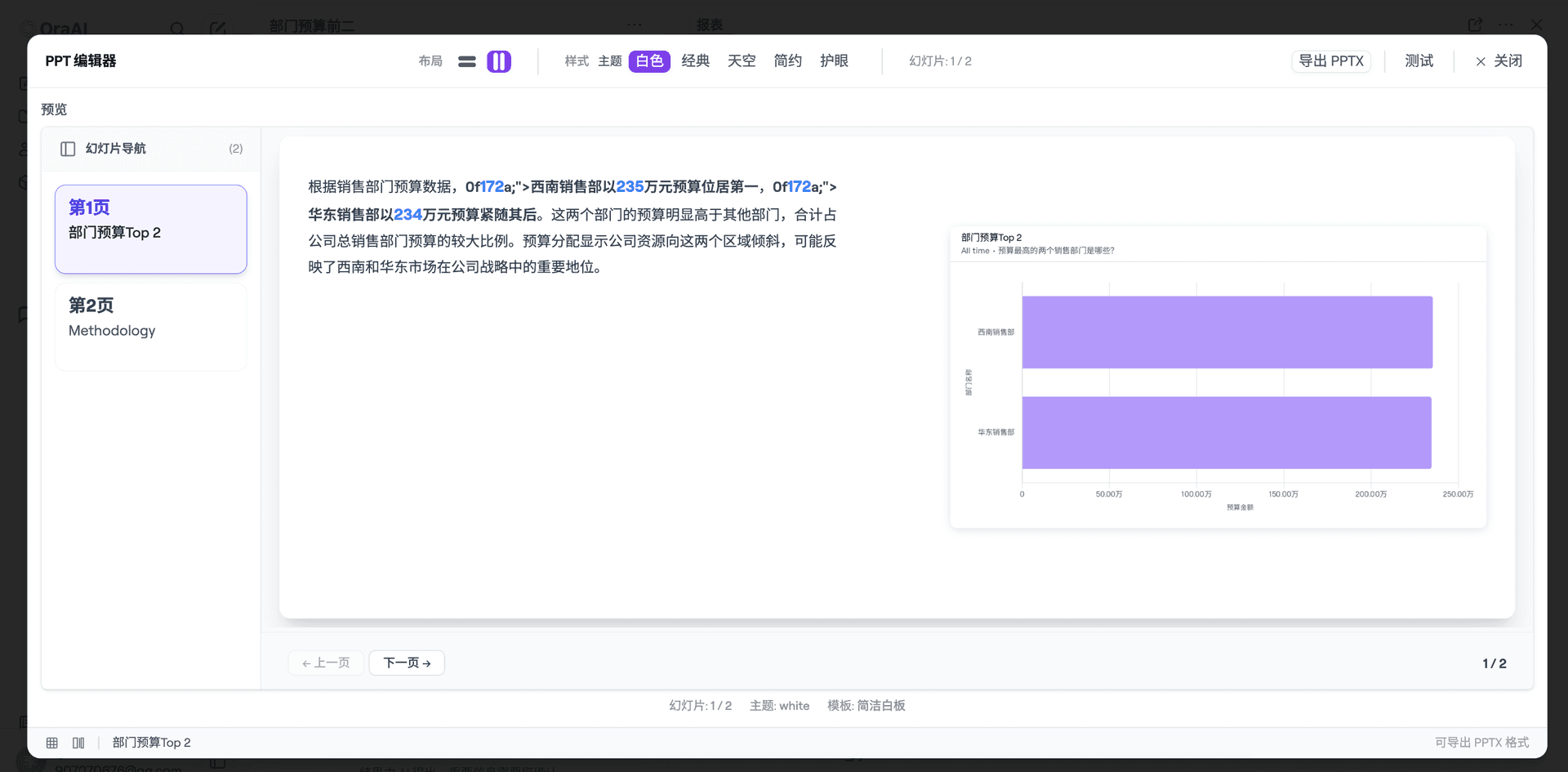Click the slide navigation panel icon
The height and width of the screenshot is (772, 1568).
coord(67,148)
